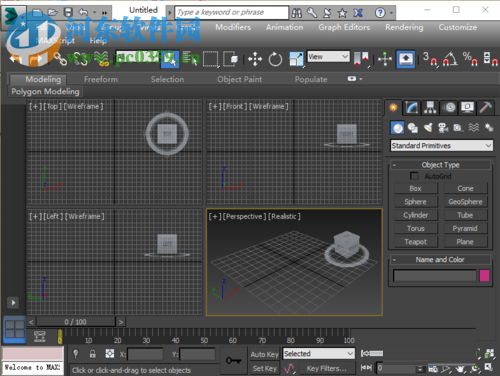Screen dimensions: 500x376
Task: Toggle the Auto Key button
Action: [x=264, y=354]
